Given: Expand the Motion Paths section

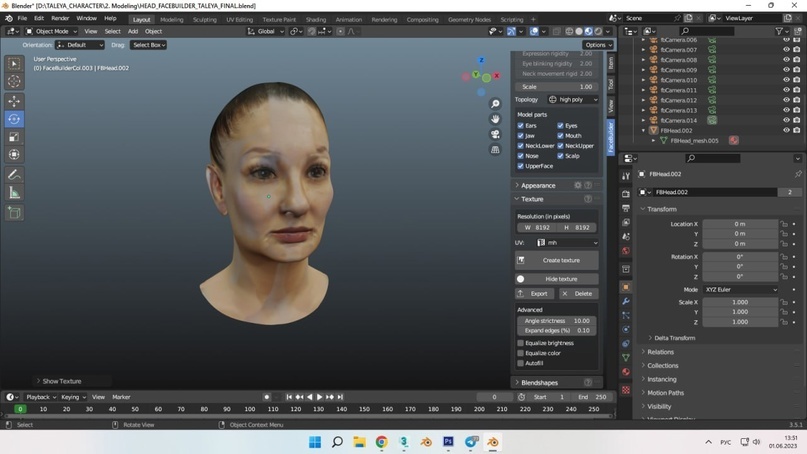Looking at the screenshot, I should click(665, 393).
